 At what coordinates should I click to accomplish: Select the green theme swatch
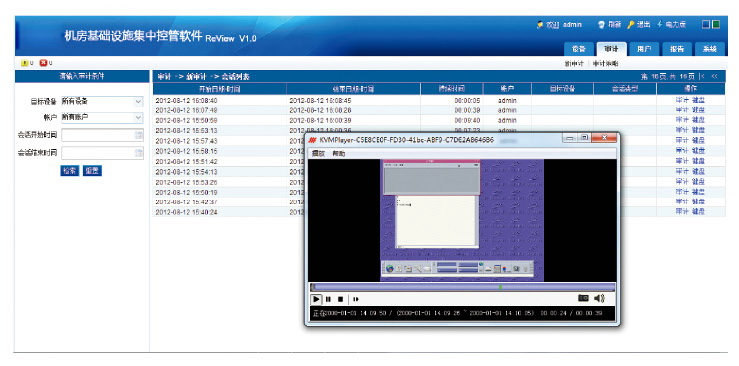716,24
